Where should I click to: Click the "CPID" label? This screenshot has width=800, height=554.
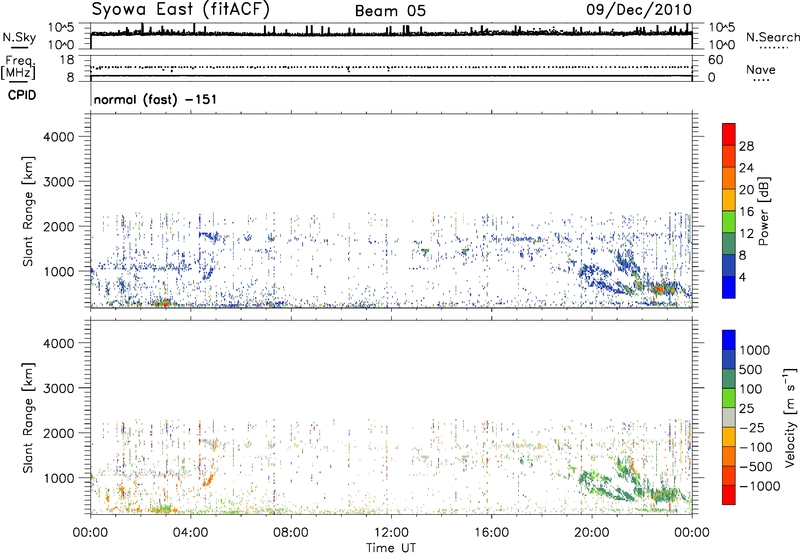(22, 95)
